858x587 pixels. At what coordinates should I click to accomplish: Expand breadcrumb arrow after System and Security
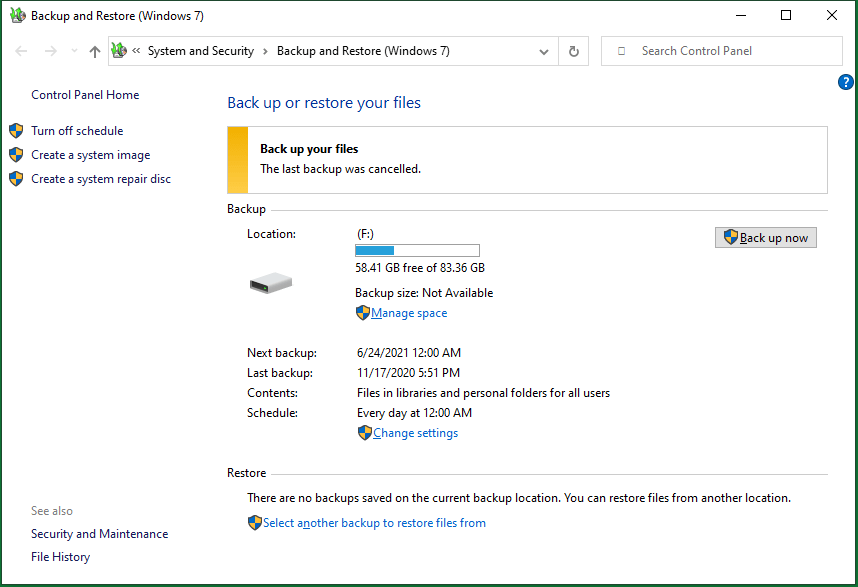click(x=265, y=51)
